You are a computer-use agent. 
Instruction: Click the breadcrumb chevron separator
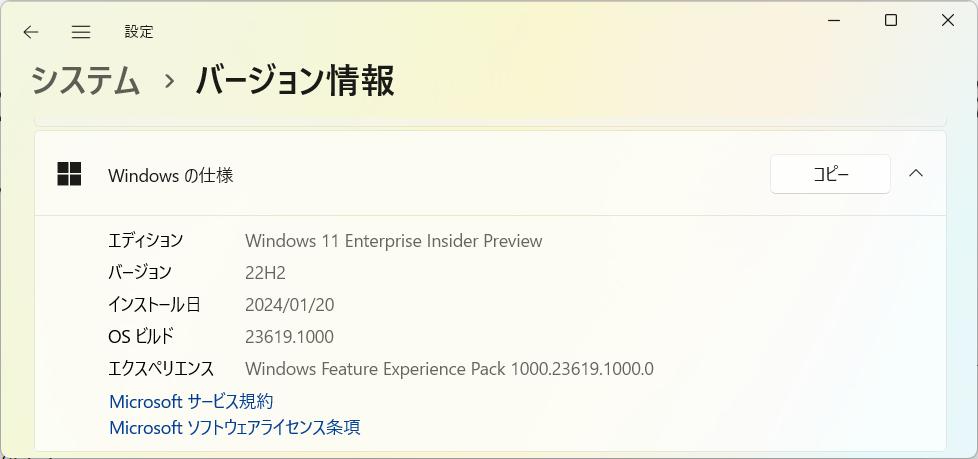click(x=168, y=82)
